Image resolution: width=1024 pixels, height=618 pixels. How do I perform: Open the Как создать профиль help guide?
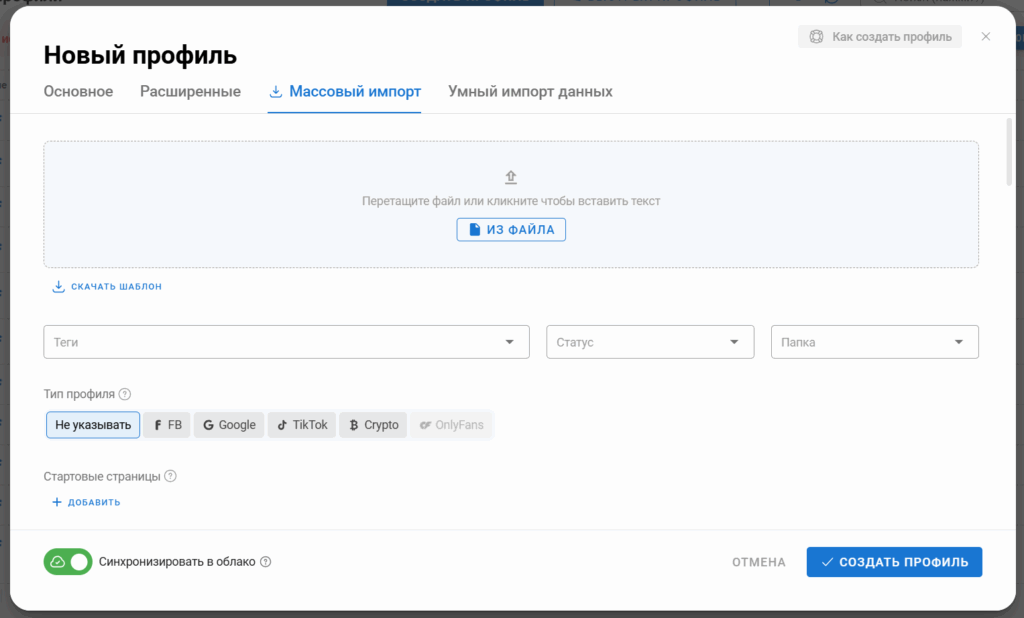pyautogui.click(x=880, y=37)
